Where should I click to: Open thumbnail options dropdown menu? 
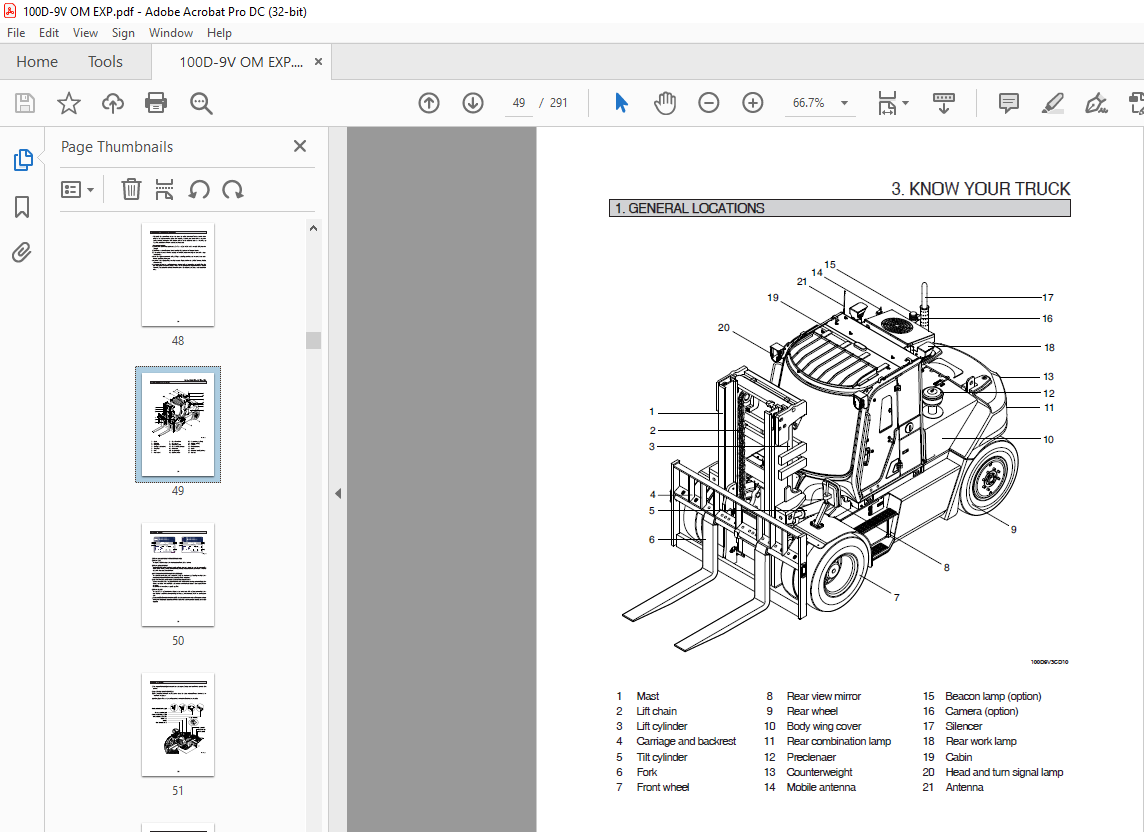(77, 190)
